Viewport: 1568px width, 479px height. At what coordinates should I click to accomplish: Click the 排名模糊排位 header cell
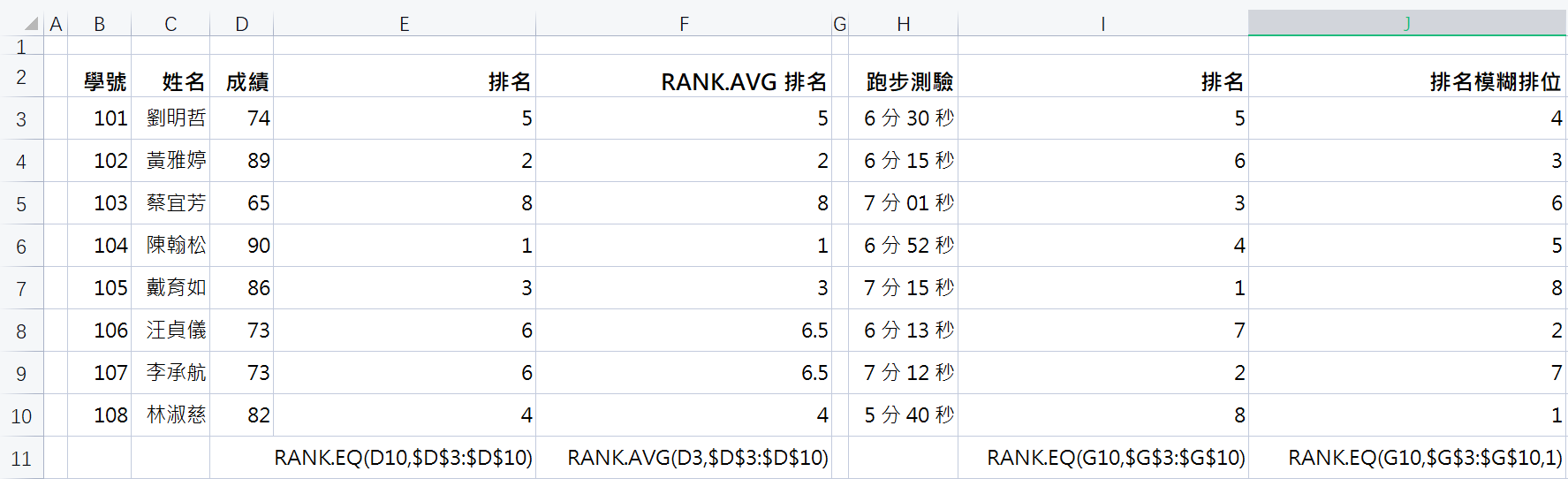(x=1407, y=77)
